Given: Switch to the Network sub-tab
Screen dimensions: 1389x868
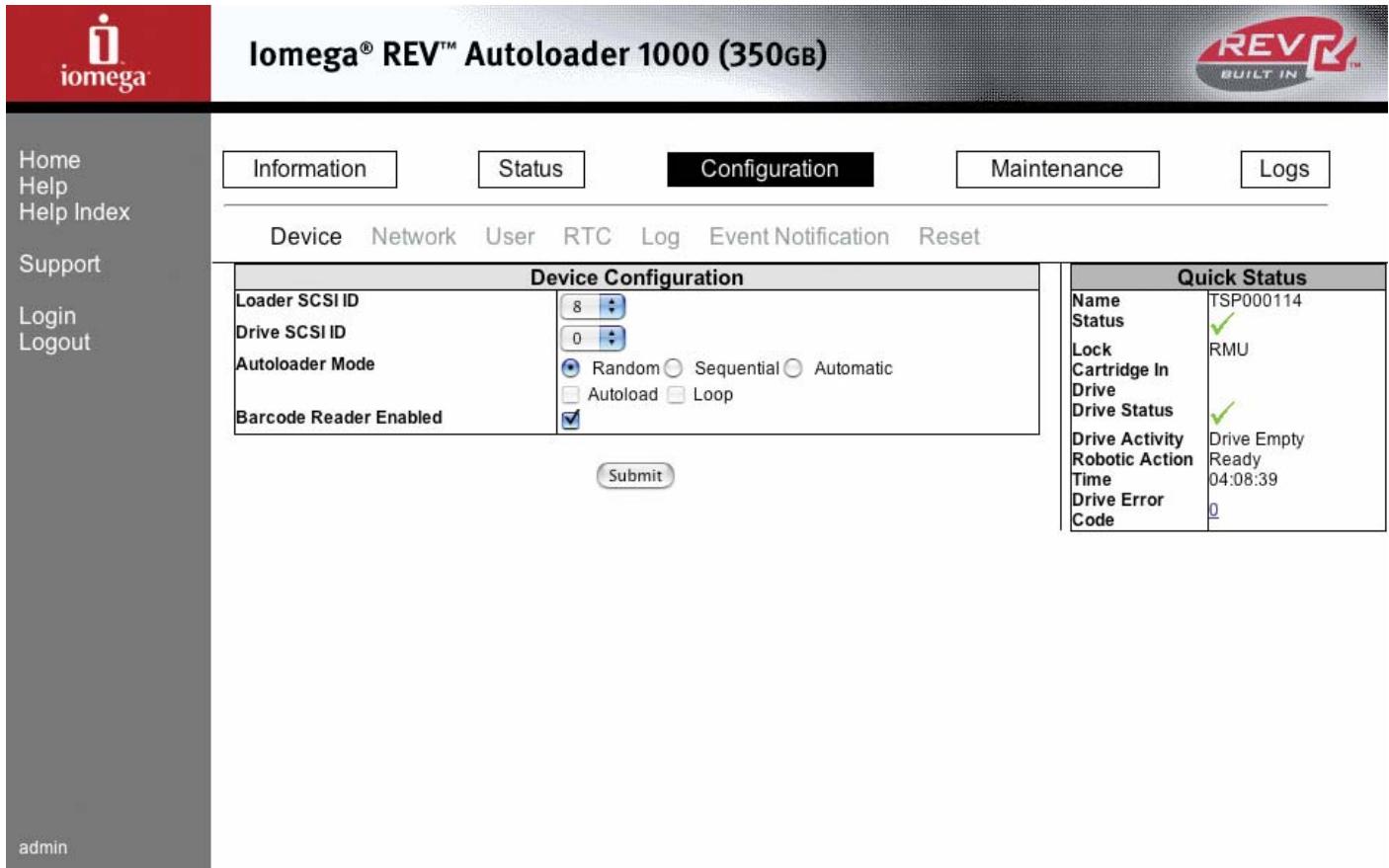Looking at the screenshot, I should pos(414,237).
